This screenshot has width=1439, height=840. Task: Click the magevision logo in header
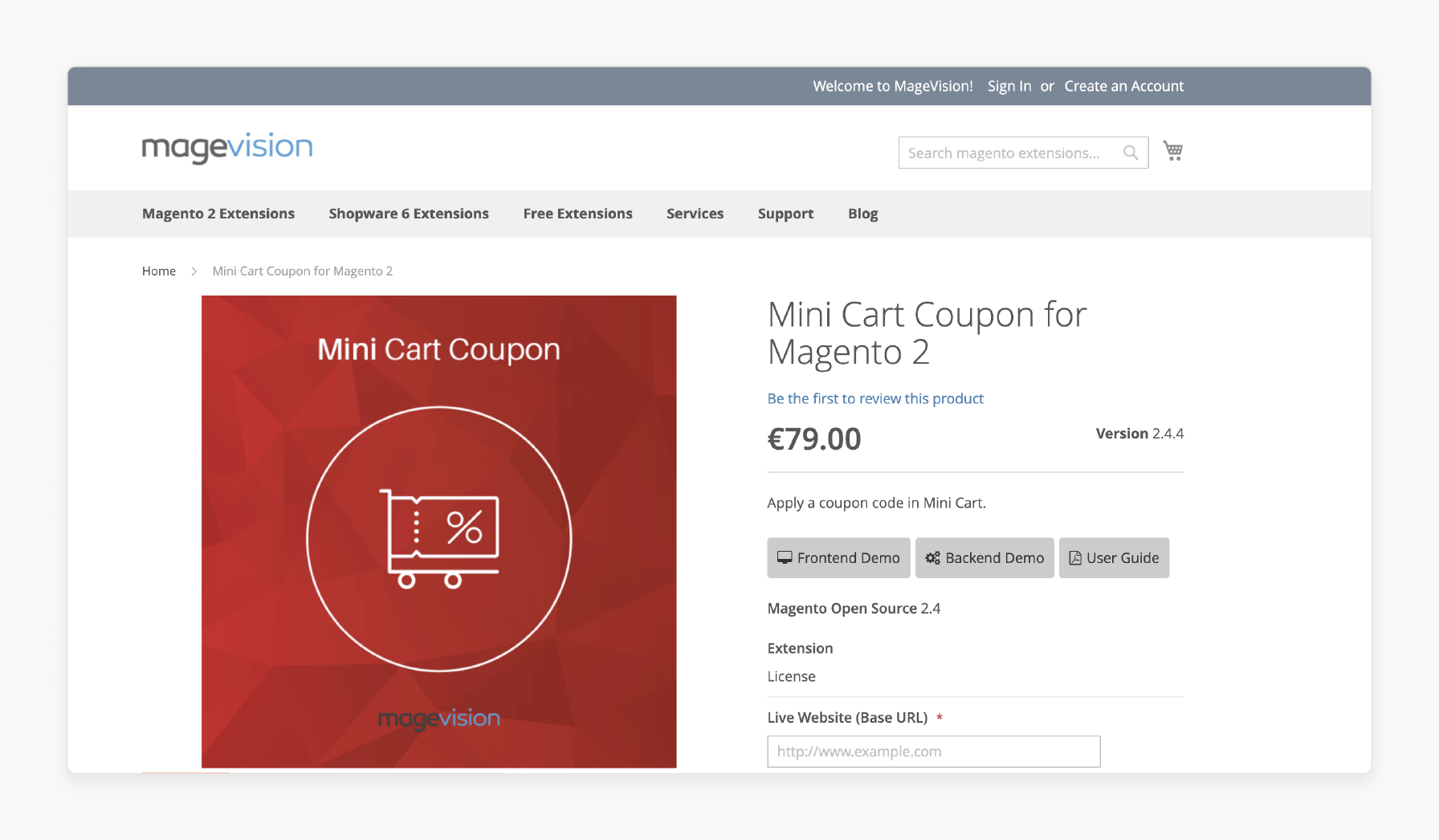point(227,148)
